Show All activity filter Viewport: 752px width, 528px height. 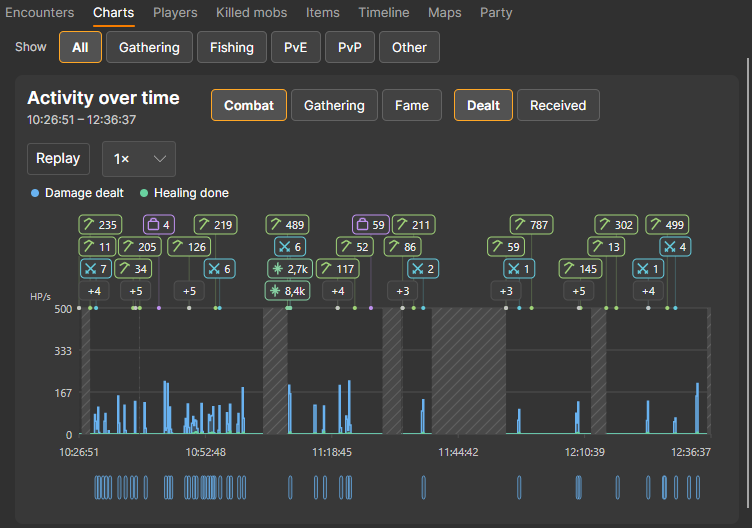coord(80,47)
